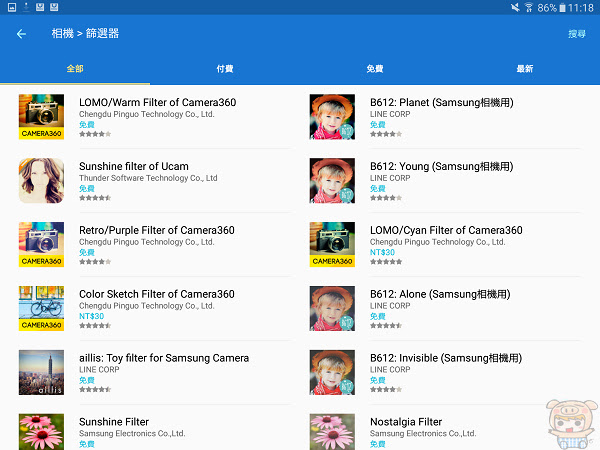Select title B612: Invisible (Samsung相機用)
The height and width of the screenshot is (450, 600).
(446, 358)
